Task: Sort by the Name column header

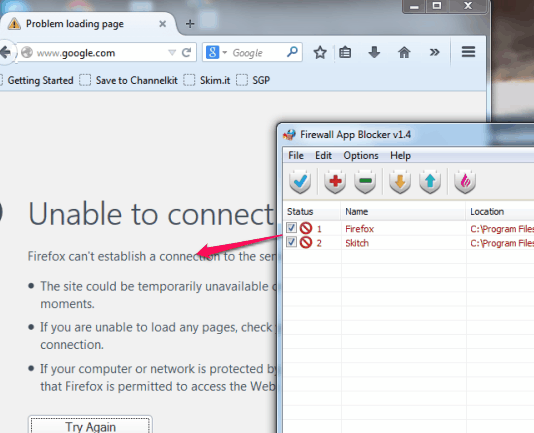Action: (403, 212)
